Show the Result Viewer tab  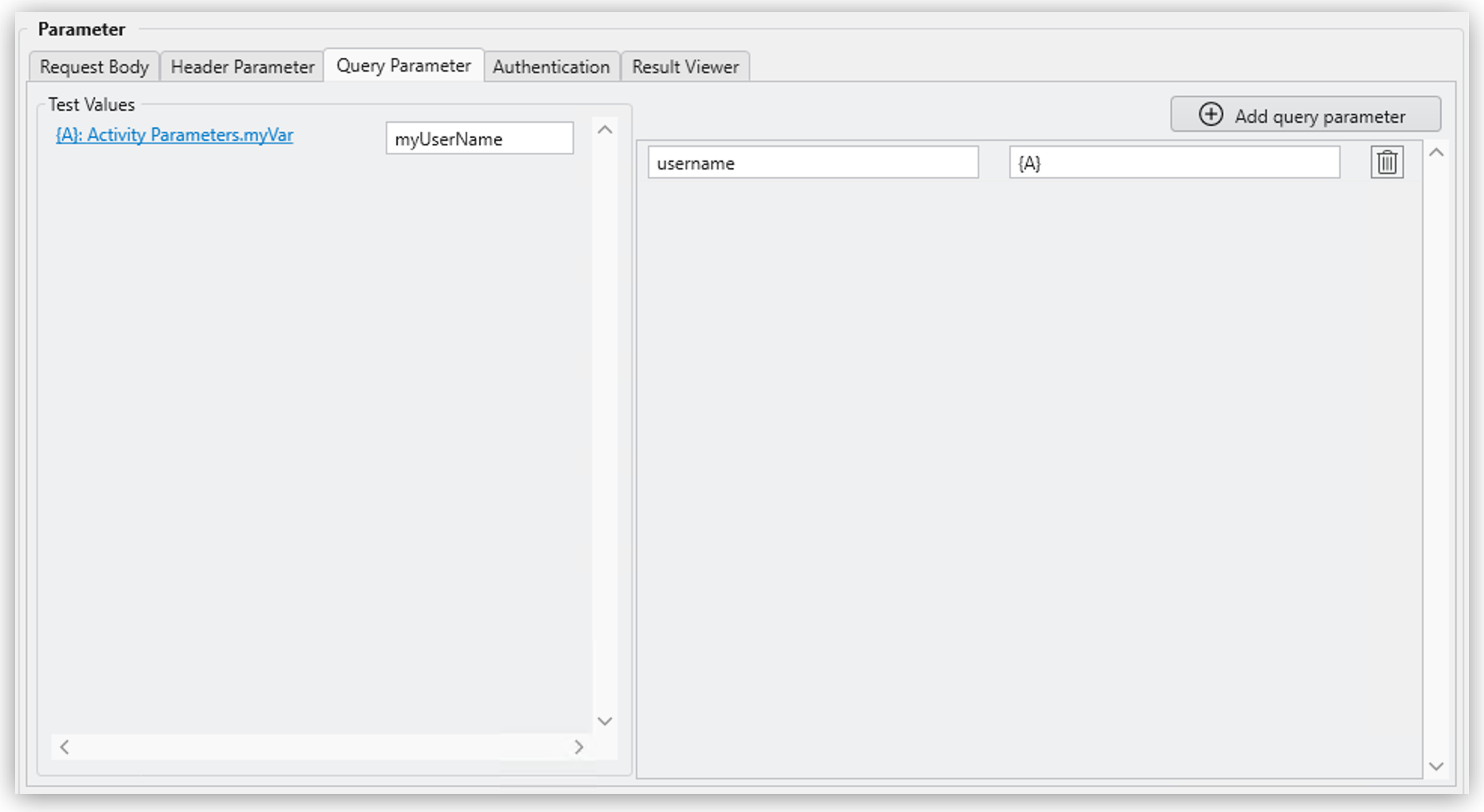point(685,67)
